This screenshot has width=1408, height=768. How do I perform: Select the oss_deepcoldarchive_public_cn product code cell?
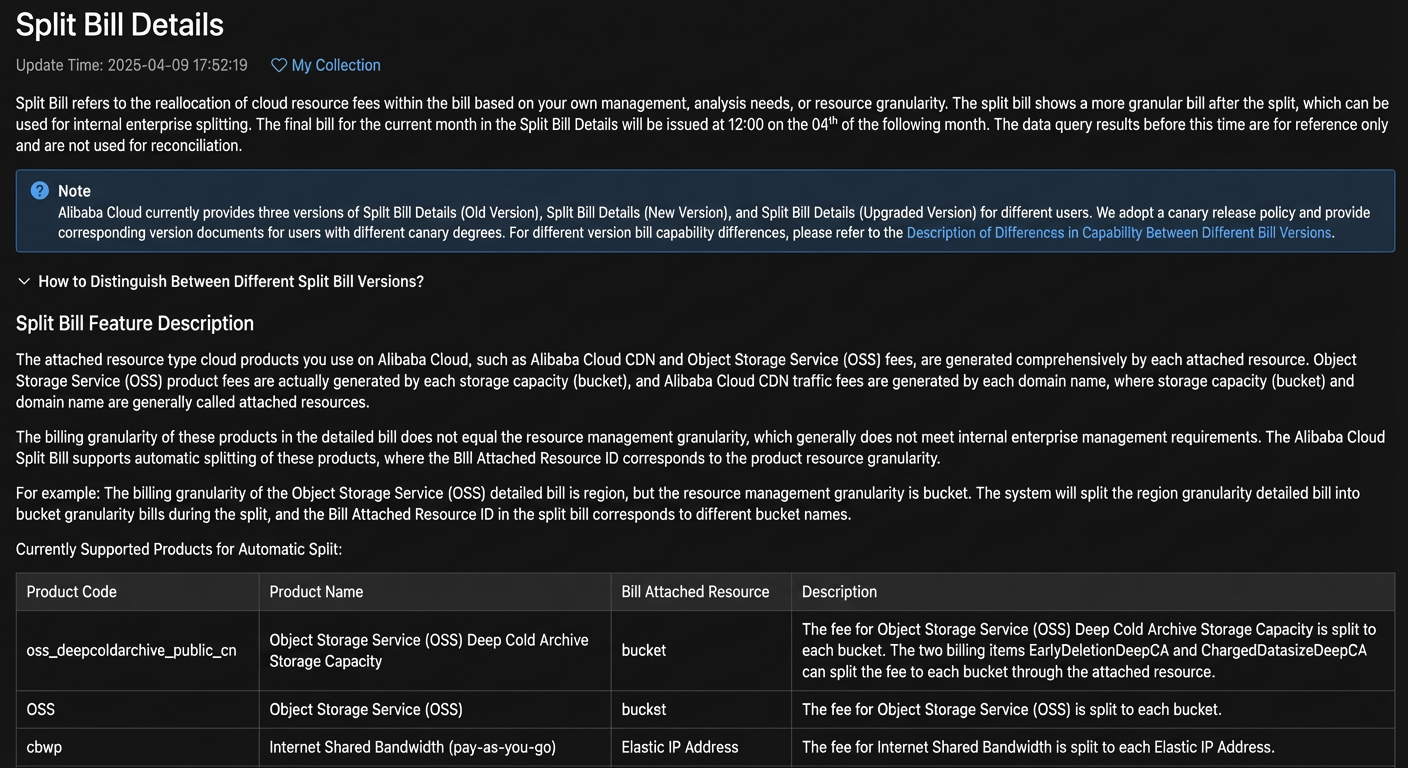tap(138, 651)
